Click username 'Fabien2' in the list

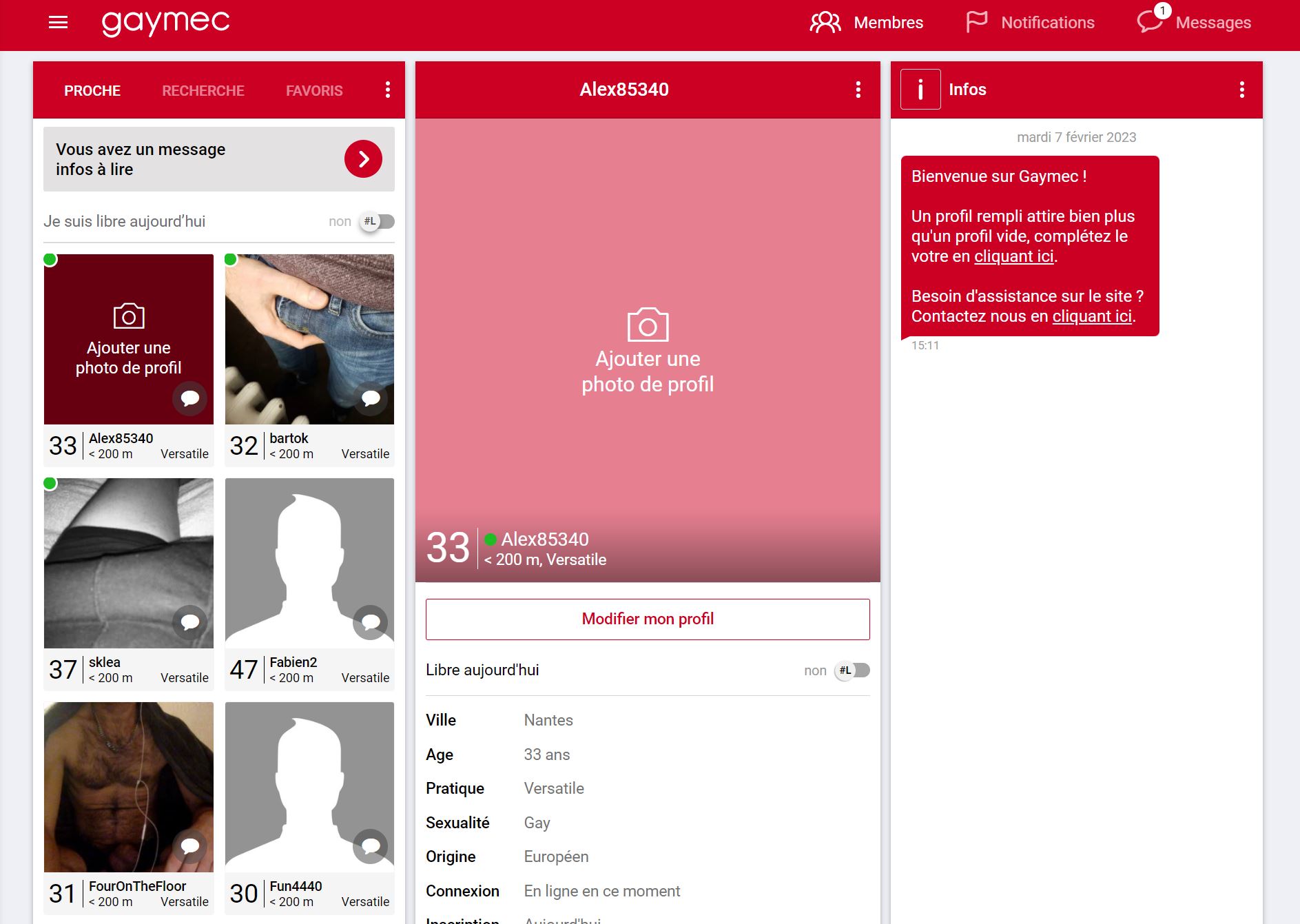[x=293, y=662]
